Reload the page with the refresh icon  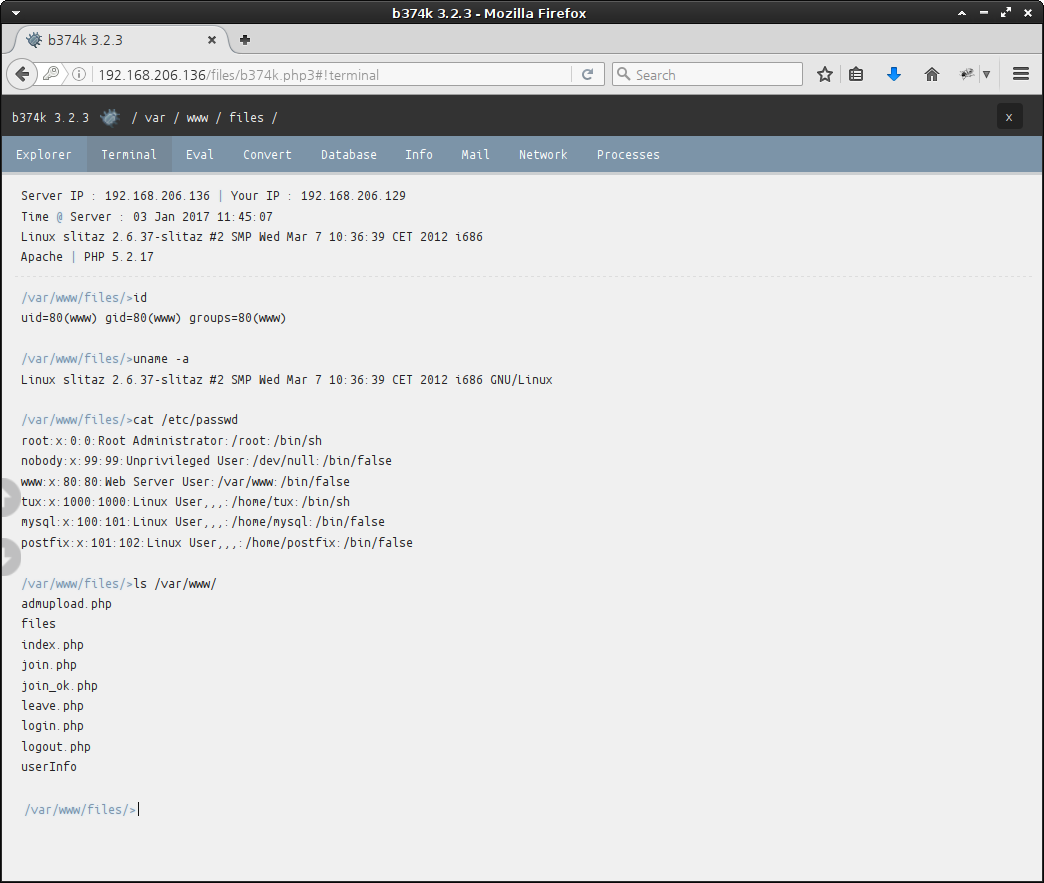pyautogui.click(x=587, y=75)
